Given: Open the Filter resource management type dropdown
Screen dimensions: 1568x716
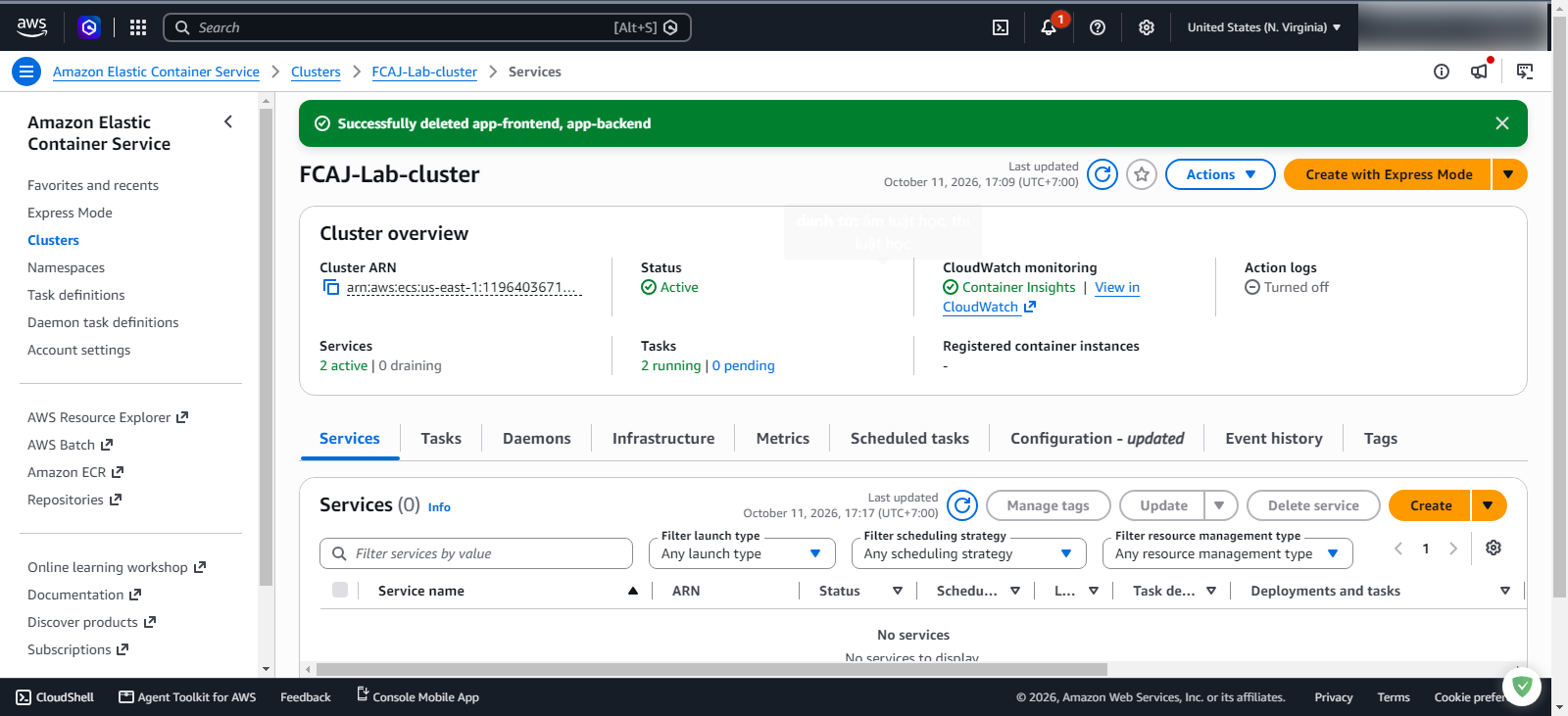Looking at the screenshot, I should click(1228, 553).
